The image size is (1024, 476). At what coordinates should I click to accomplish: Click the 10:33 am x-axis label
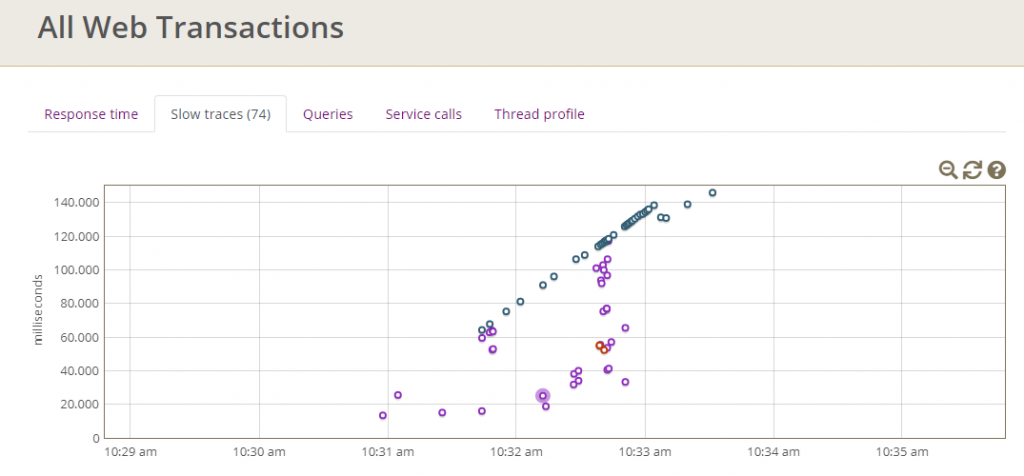(645, 451)
